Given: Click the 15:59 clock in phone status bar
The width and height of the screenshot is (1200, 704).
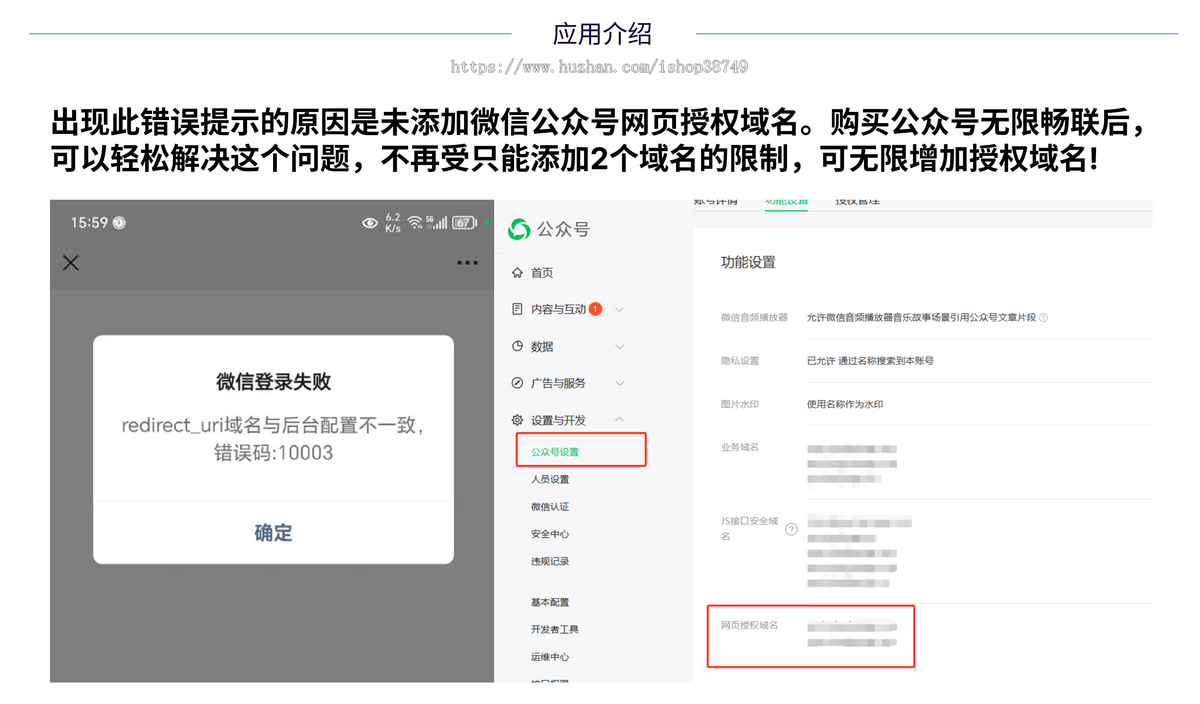Looking at the screenshot, I should point(89,223).
